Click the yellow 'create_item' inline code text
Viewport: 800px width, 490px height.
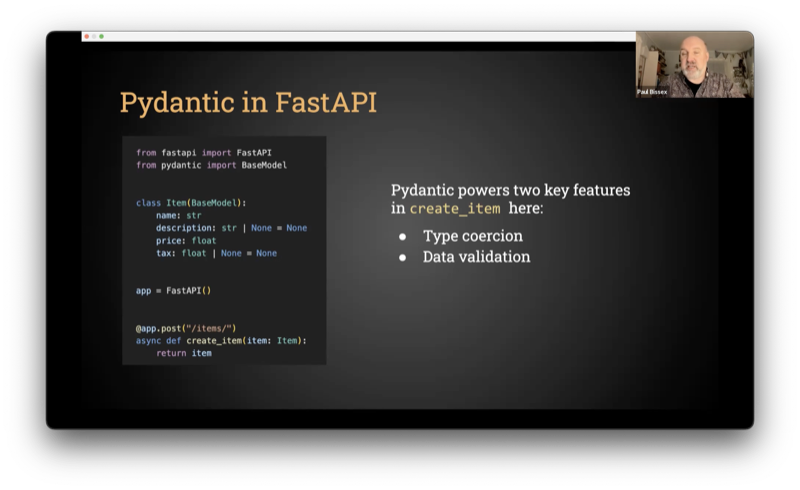pos(455,209)
